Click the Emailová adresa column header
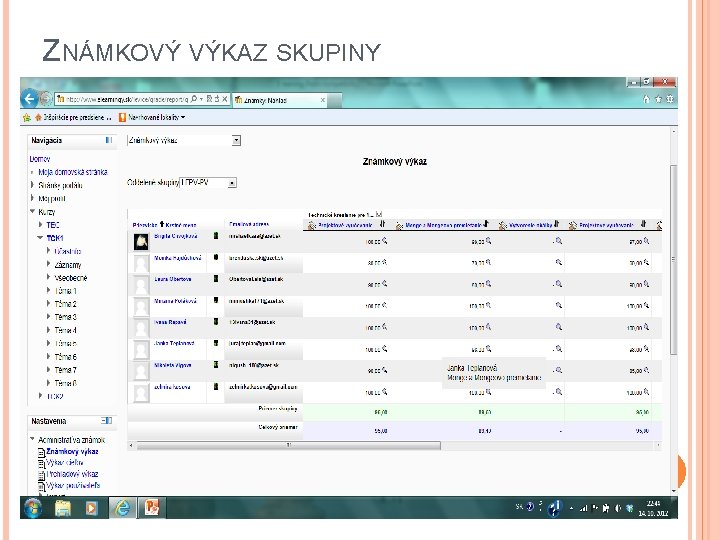 [x=249, y=224]
